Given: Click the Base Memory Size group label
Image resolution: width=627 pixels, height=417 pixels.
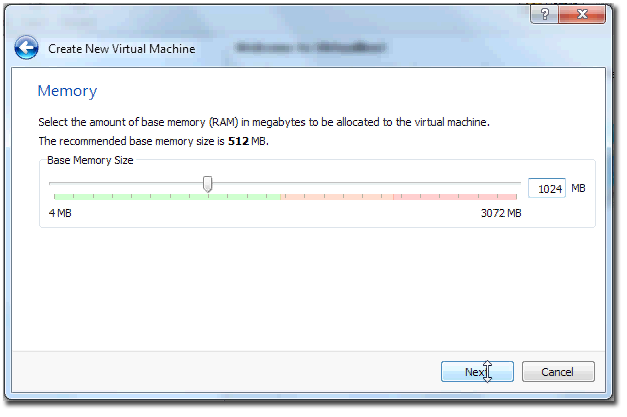Looking at the screenshot, I should (x=90, y=160).
